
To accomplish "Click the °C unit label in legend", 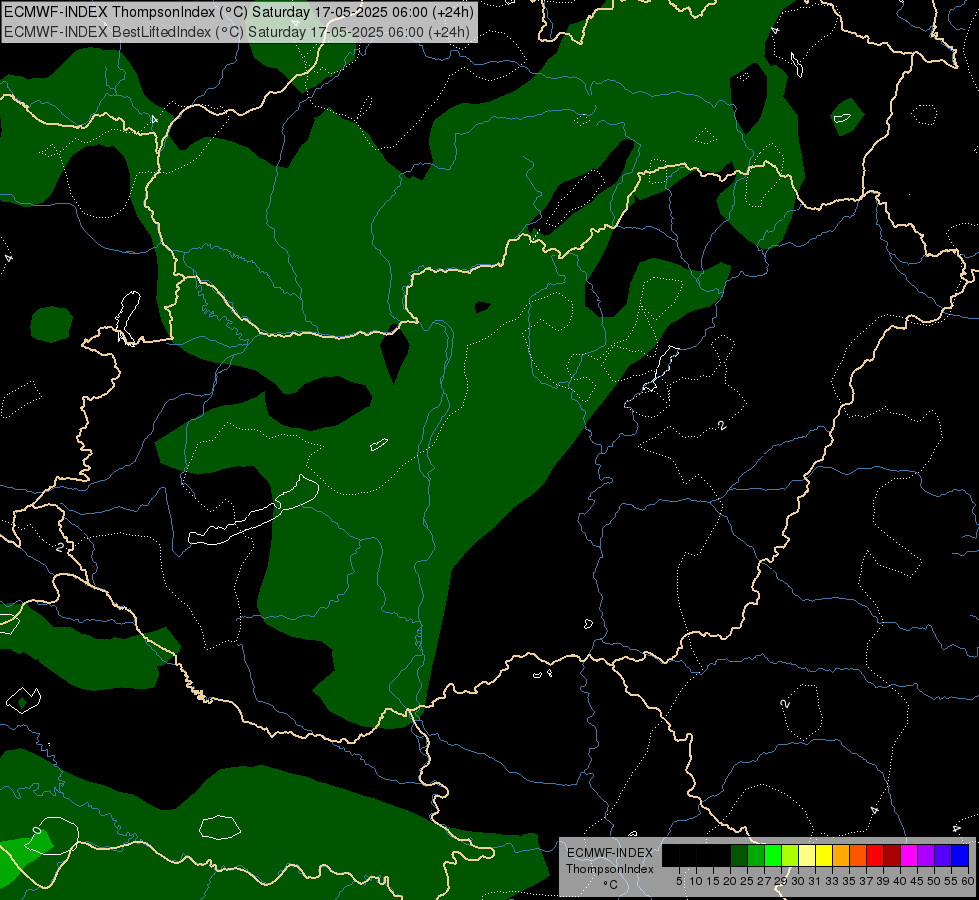I will coord(610,885).
